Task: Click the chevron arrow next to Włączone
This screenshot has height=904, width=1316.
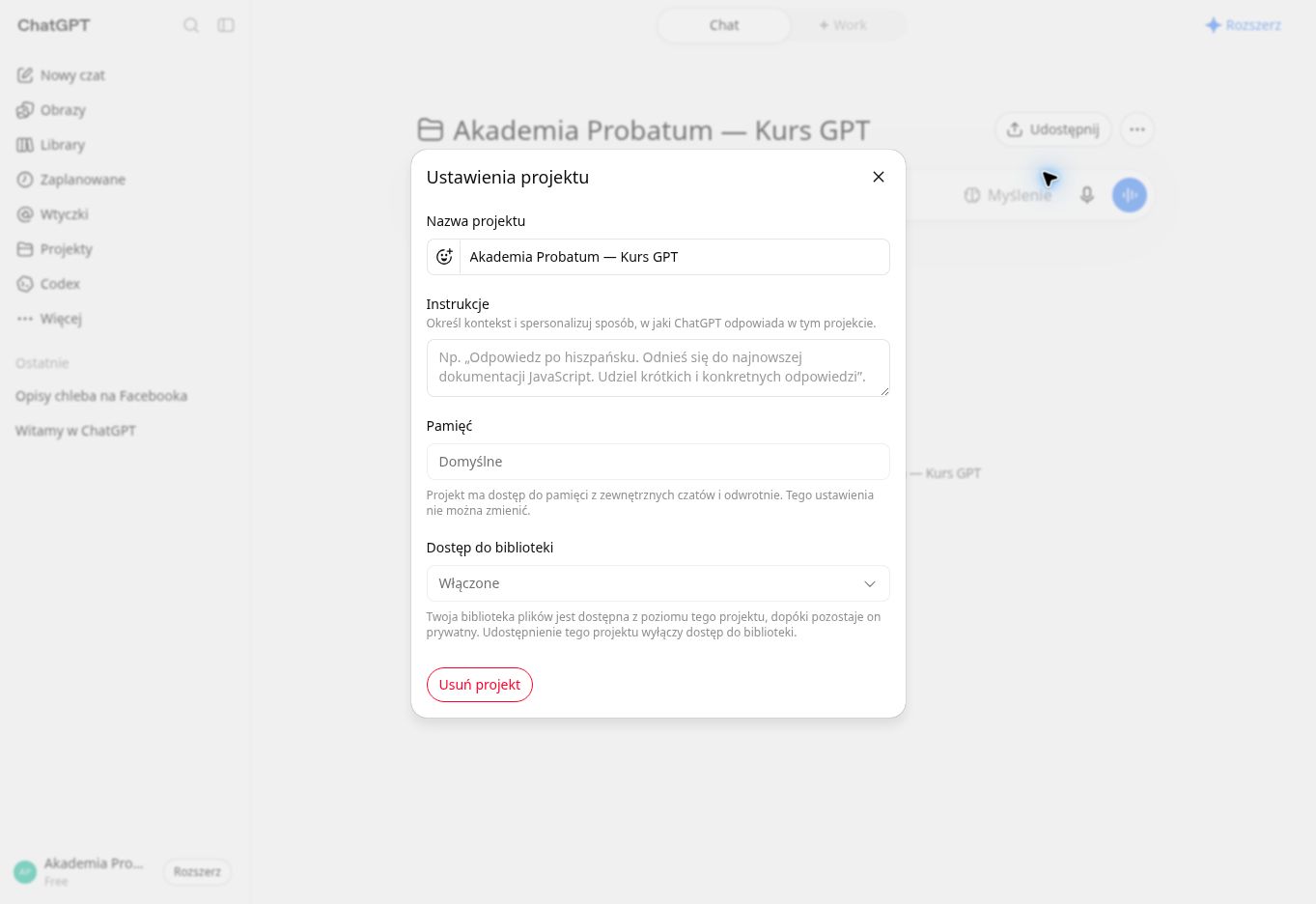Action: 870,583
